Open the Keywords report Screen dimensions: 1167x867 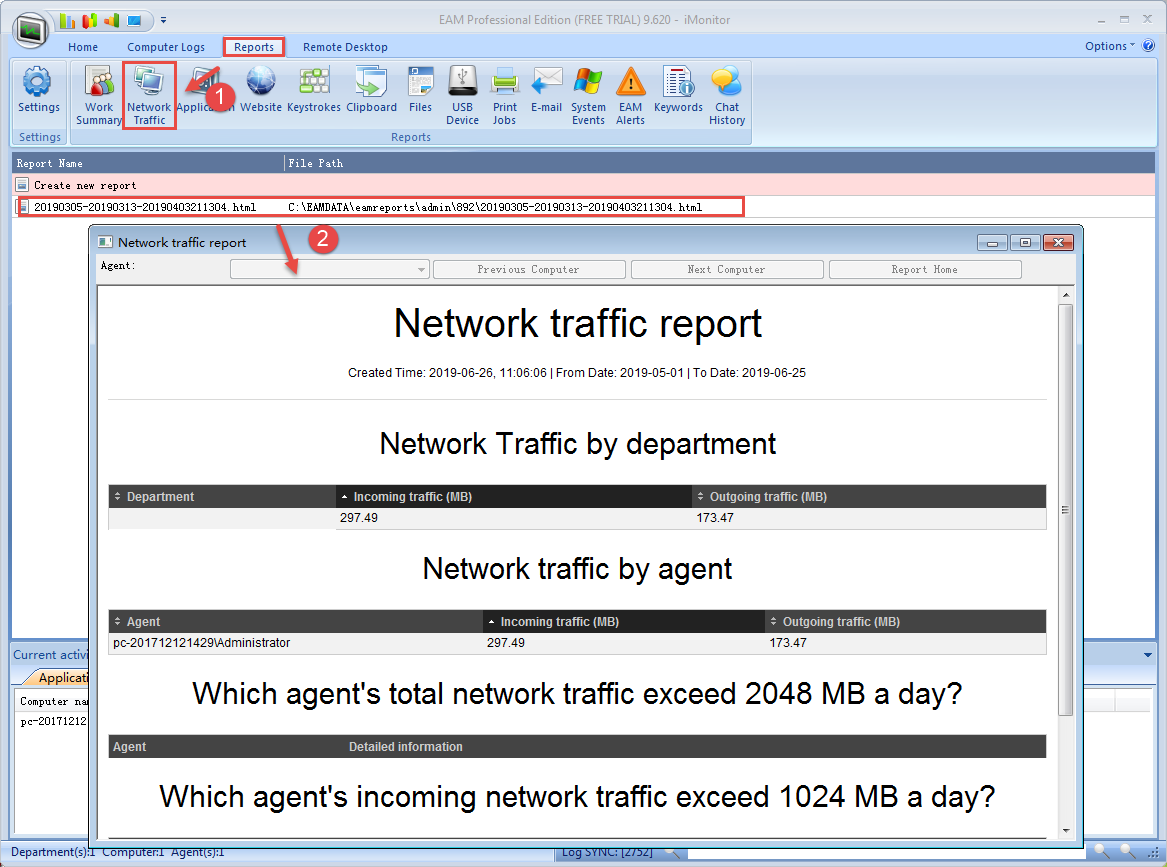[678, 91]
